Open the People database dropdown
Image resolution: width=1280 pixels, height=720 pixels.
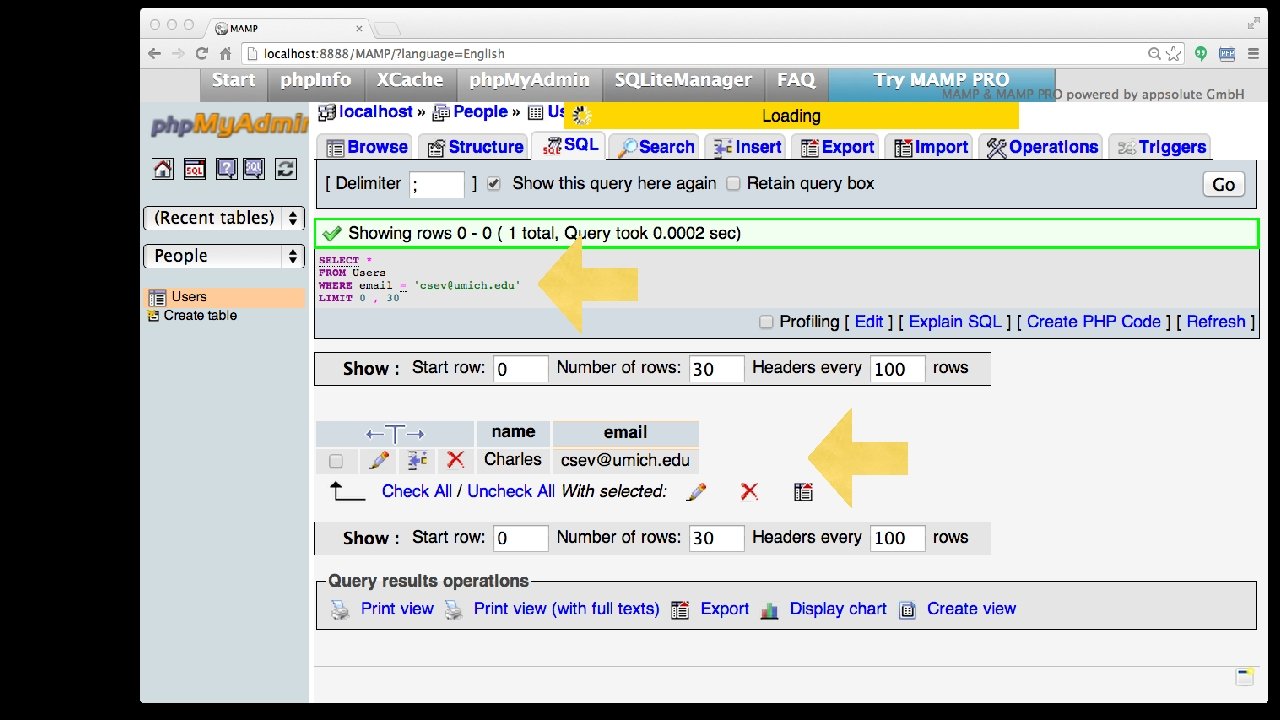click(x=224, y=256)
